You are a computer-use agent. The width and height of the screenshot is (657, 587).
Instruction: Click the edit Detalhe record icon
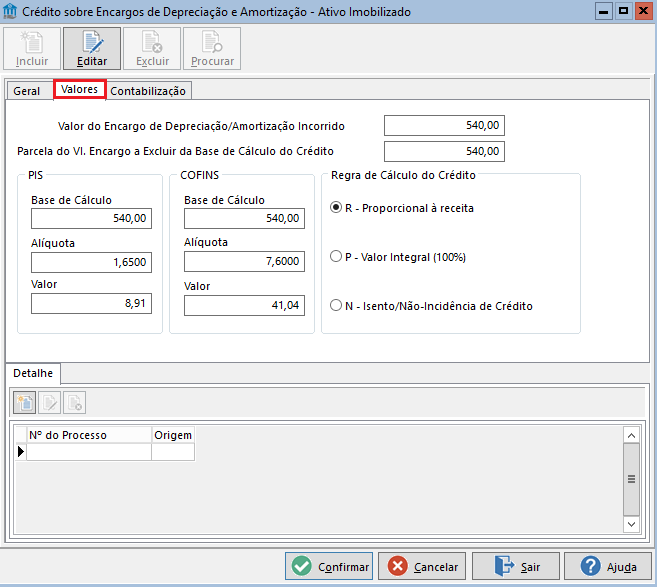click(49, 403)
